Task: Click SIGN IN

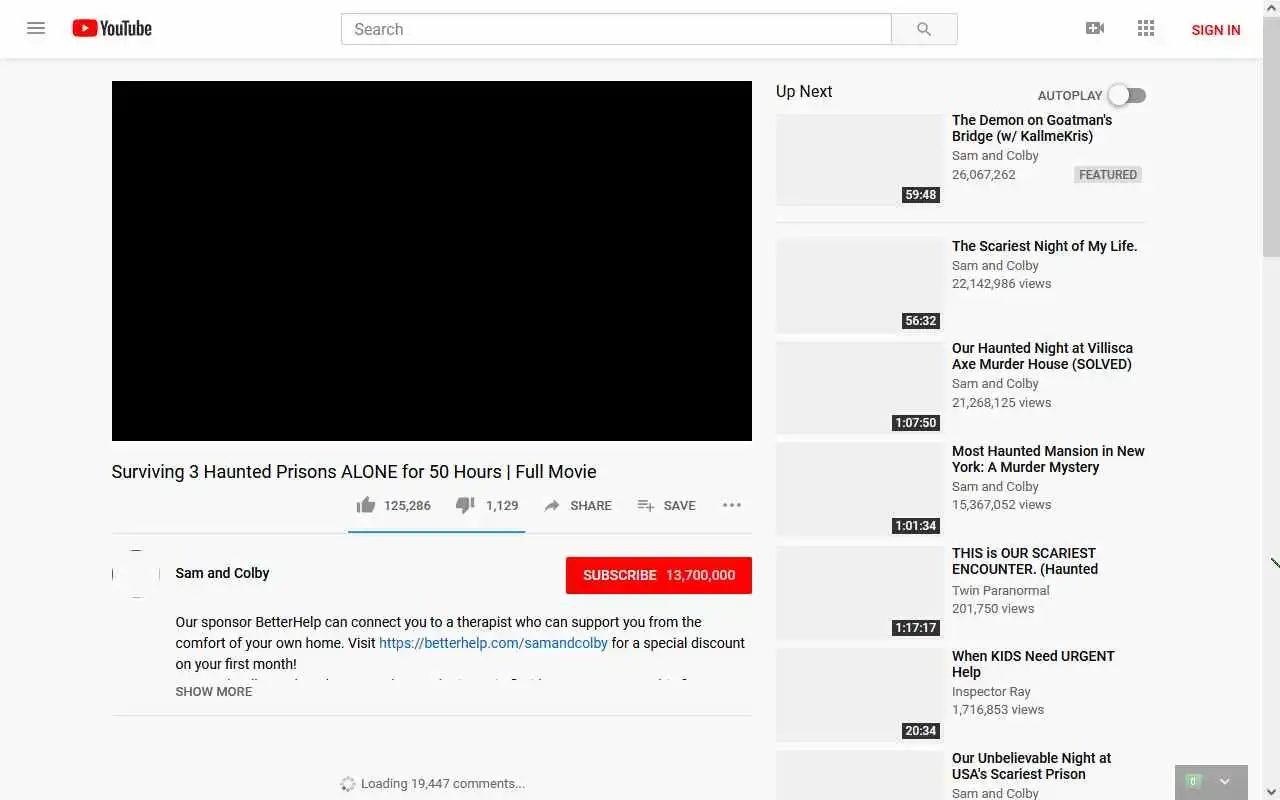Action: (x=1216, y=30)
